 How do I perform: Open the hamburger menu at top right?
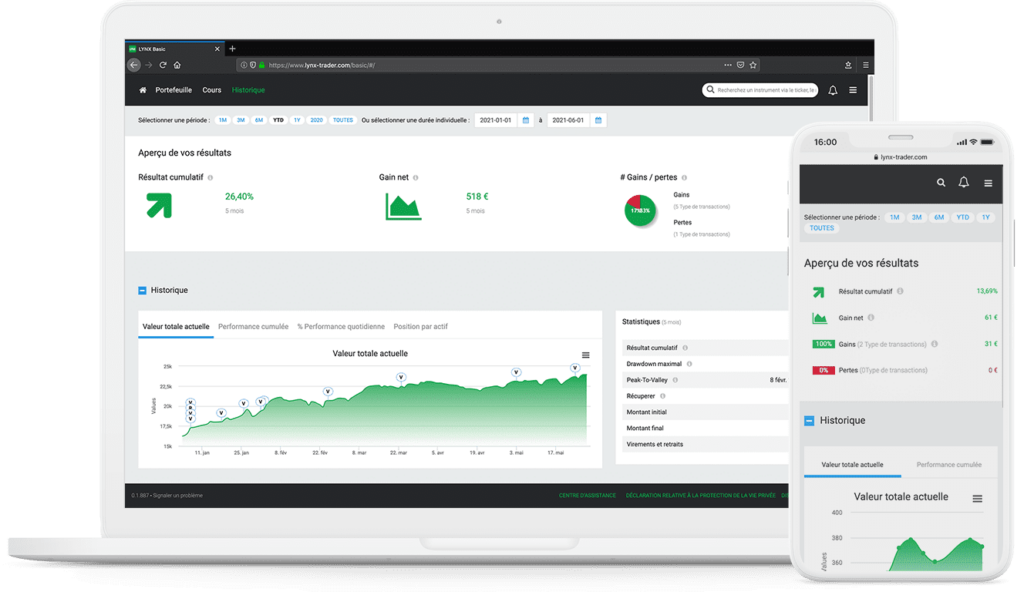point(853,89)
